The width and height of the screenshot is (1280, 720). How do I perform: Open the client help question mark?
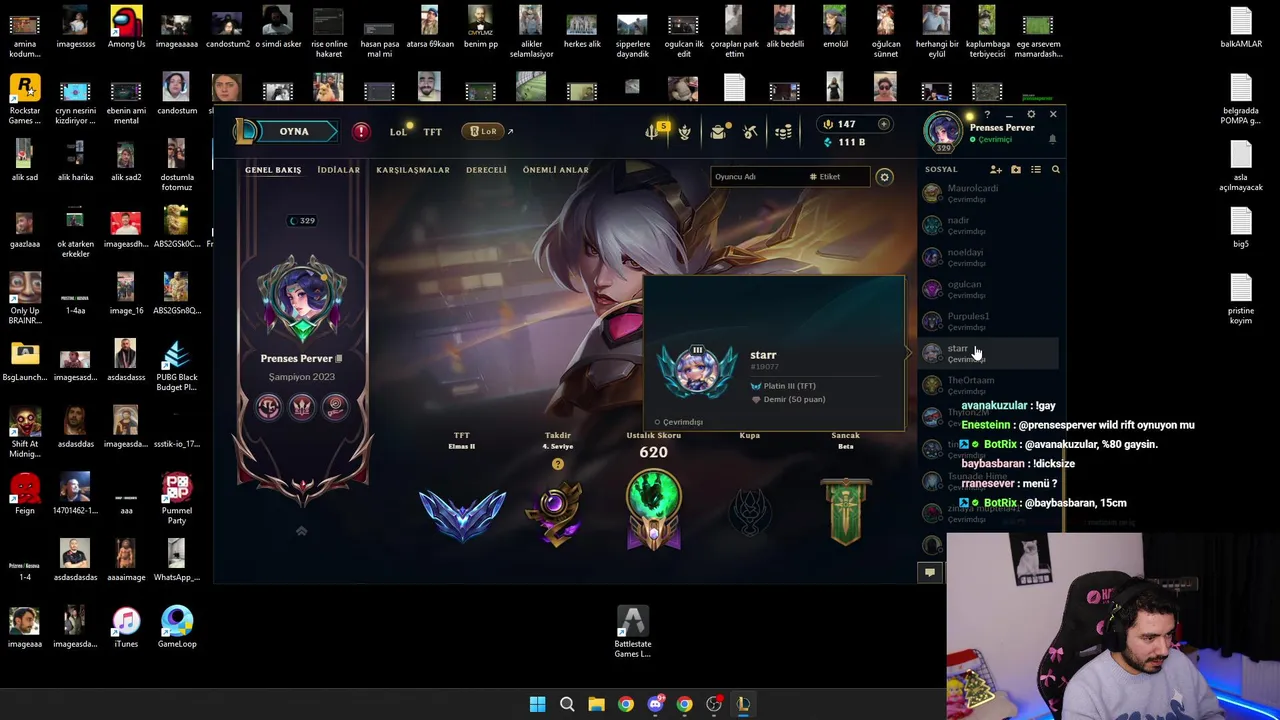tap(987, 114)
